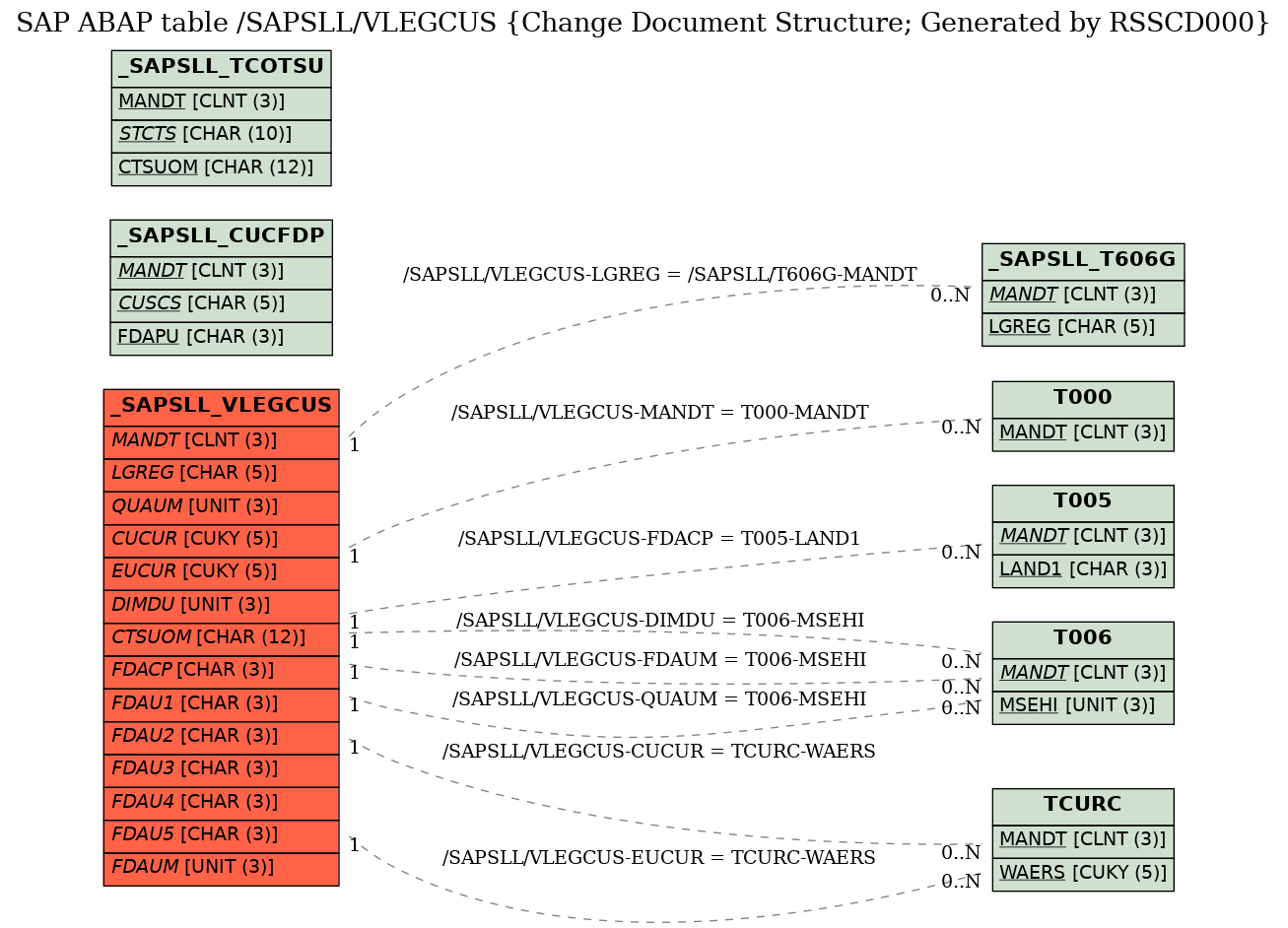This screenshot has height=928, width=1288.
Task: Select the WAERS [CUKY (5)] field
Action: click(1083, 874)
